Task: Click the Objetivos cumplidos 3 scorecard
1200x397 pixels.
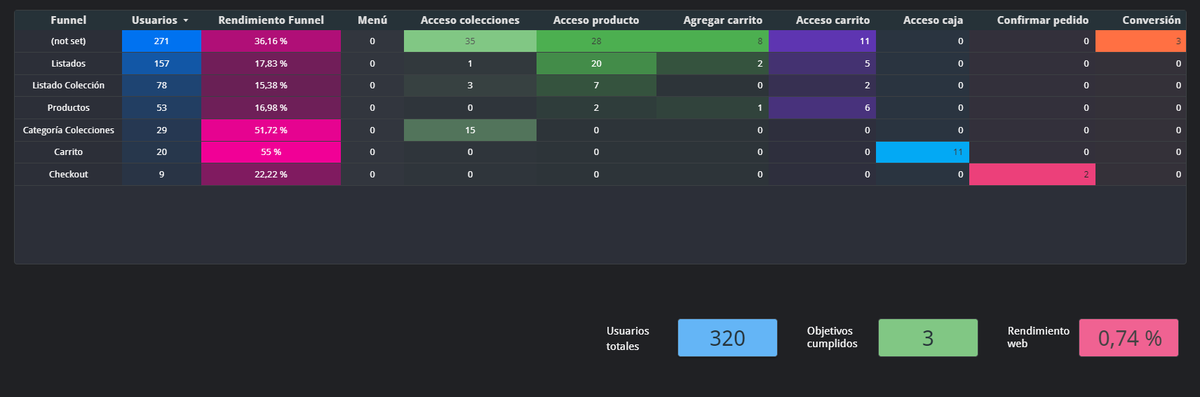Action: pyautogui.click(x=928, y=338)
